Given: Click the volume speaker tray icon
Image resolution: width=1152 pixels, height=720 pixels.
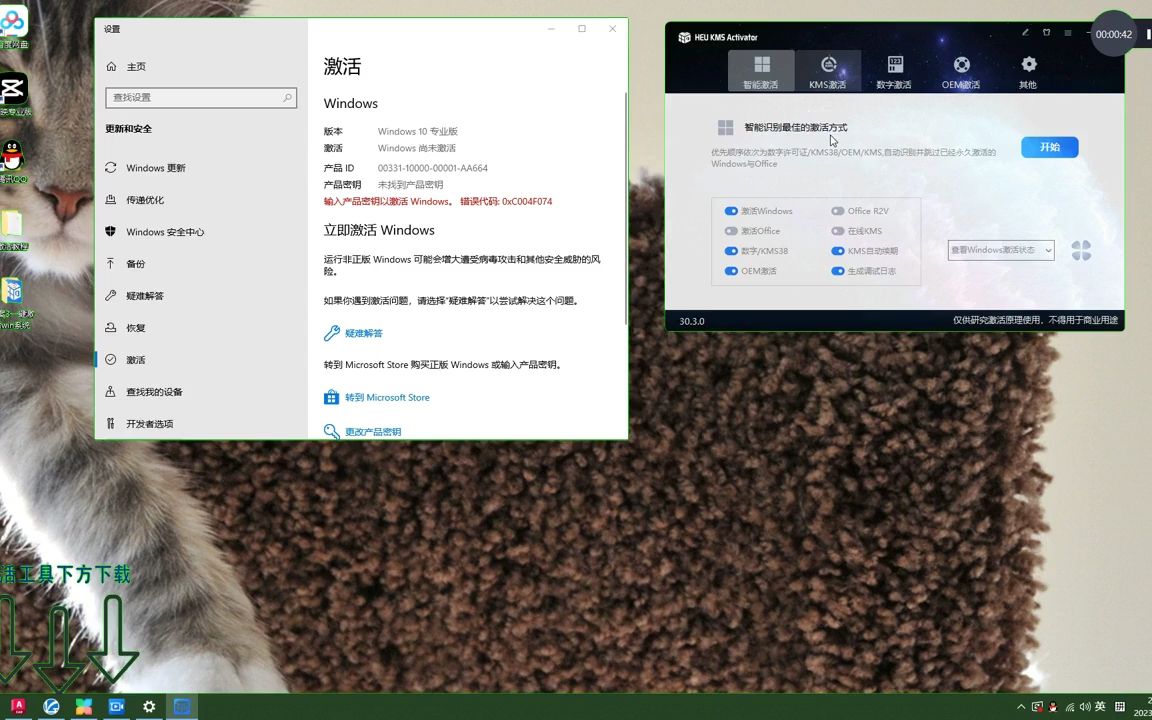Looking at the screenshot, I should 1084,707.
